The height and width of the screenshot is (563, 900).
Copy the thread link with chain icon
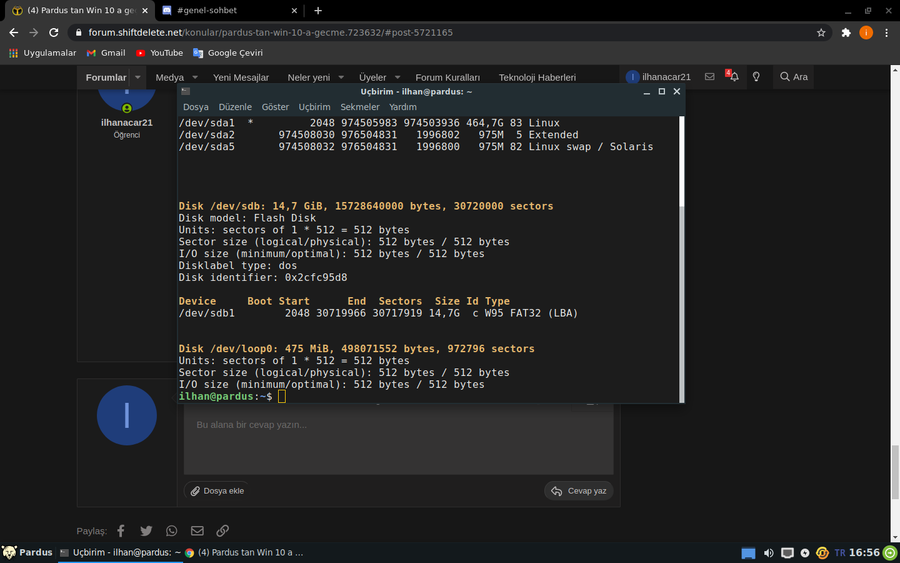click(x=223, y=531)
